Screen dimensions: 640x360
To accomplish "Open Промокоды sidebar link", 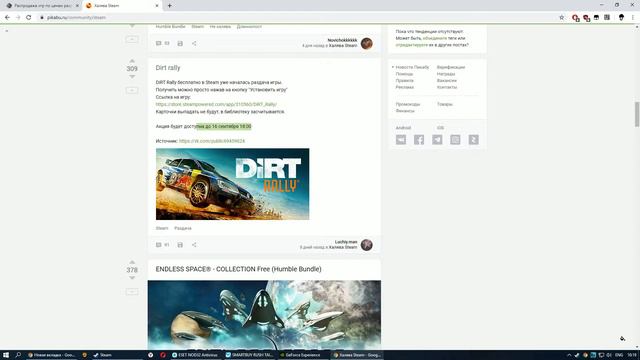I will (408, 104).
